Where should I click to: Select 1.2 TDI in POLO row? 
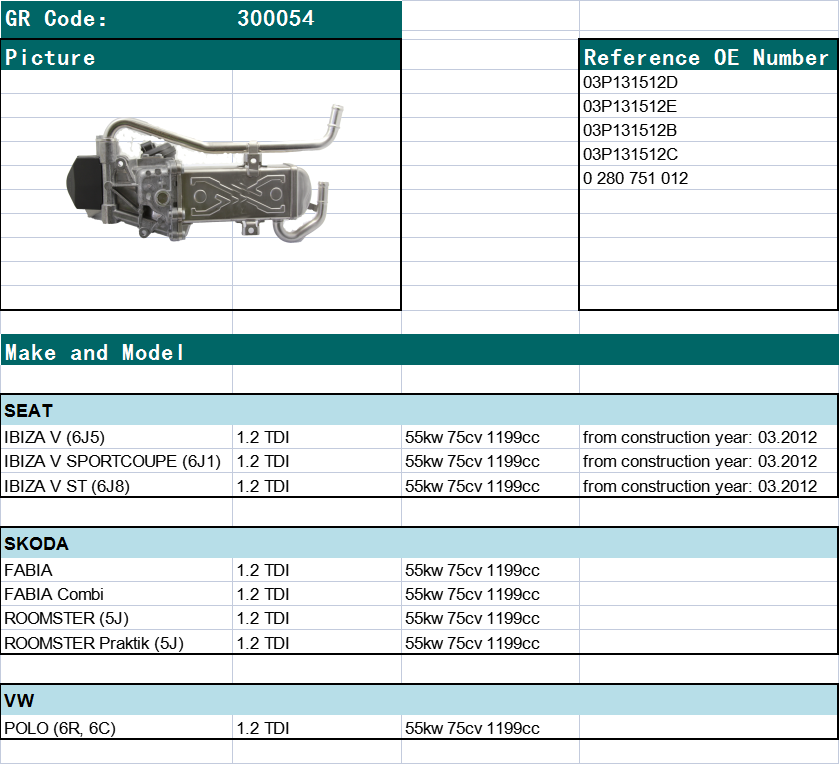click(317, 728)
